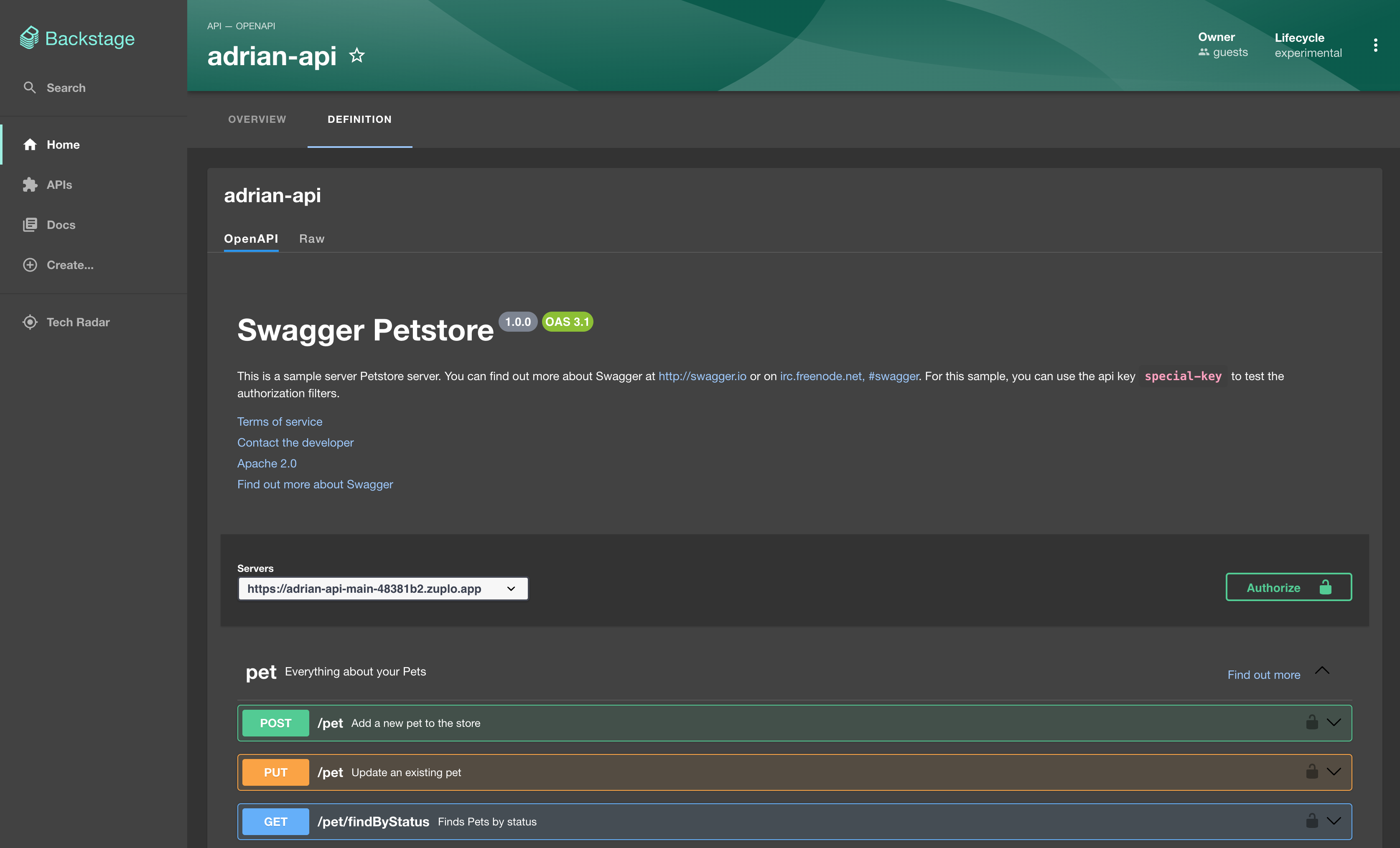Open Terms of service link
This screenshot has width=1400, height=848.
pyautogui.click(x=280, y=421)
